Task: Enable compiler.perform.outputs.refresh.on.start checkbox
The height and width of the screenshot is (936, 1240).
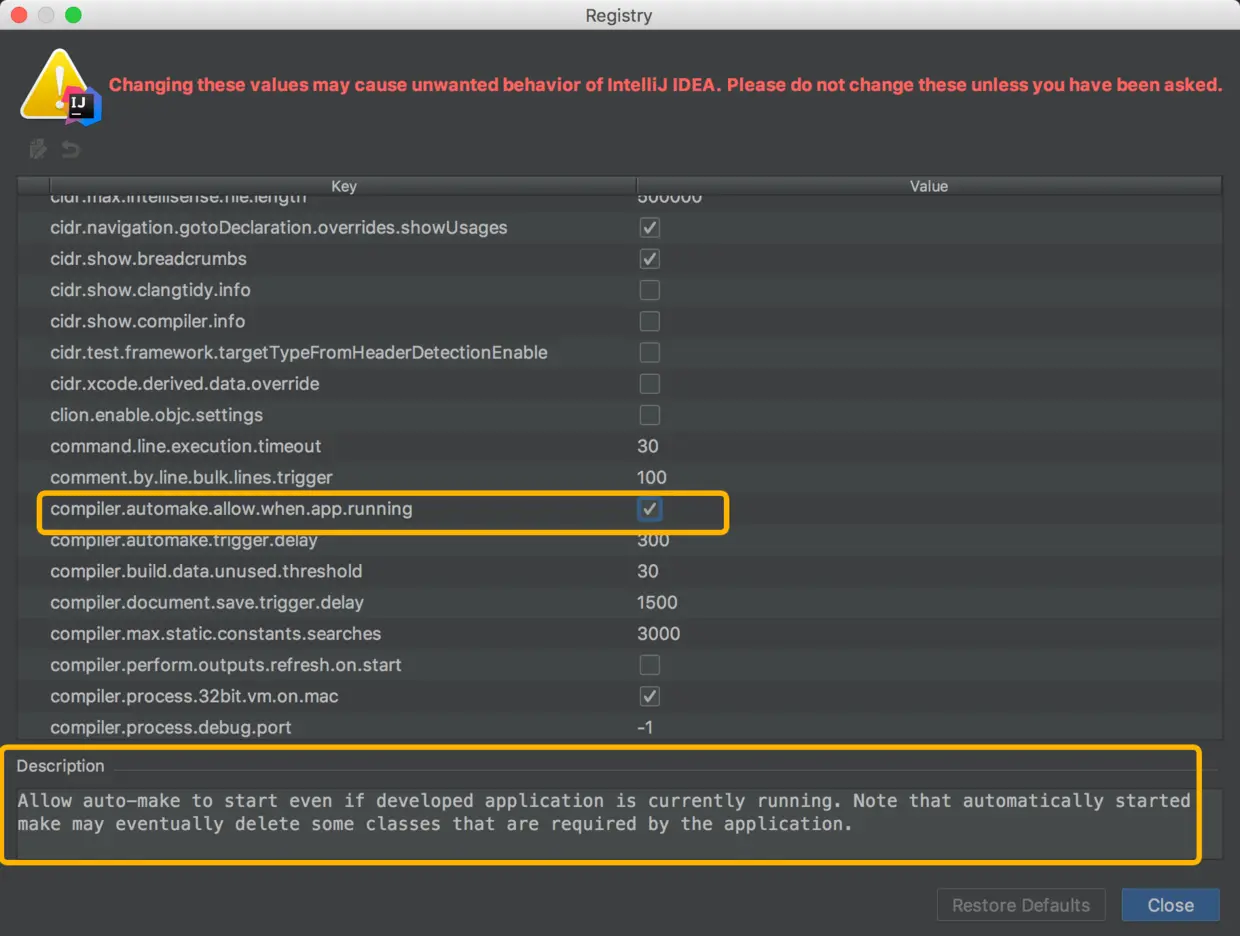Action: pyautogui.click(x=650, y=665)
